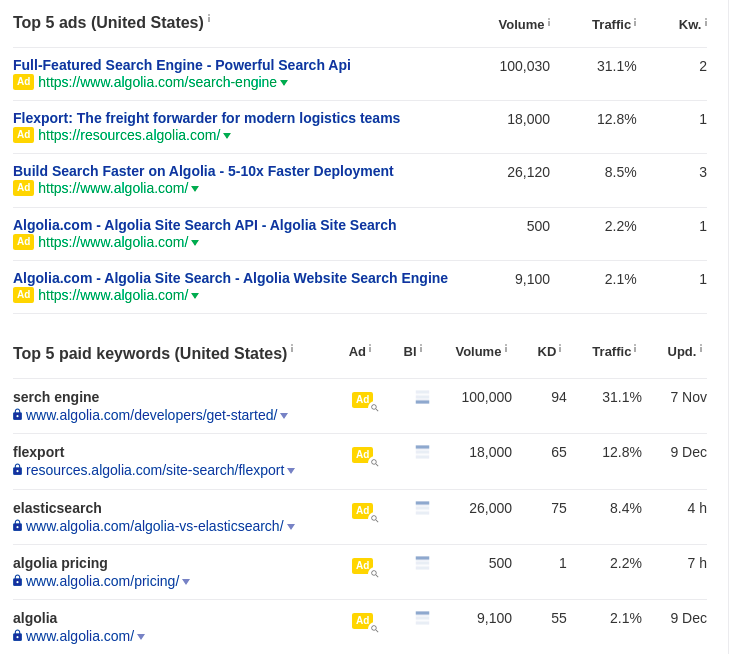Sort paid keywords by the Volume column
This screenshot has height=654, width=734.
pyautogui.click(x=478, y=352)
